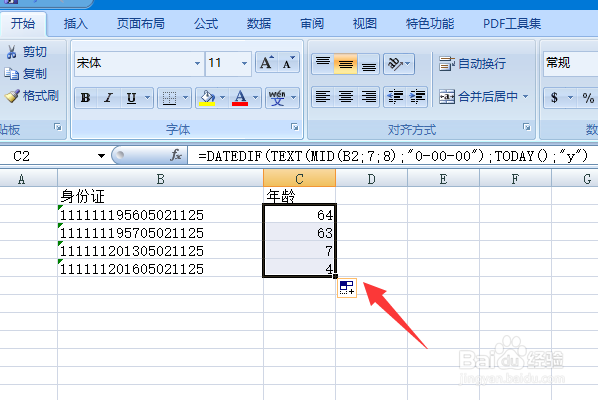
Task: Open the 视图 tab
Action: point(365,24)
